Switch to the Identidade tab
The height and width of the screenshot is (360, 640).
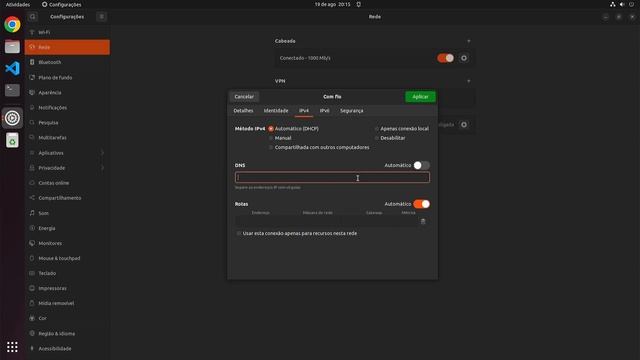pyautogui.click(x=276, y=111)
